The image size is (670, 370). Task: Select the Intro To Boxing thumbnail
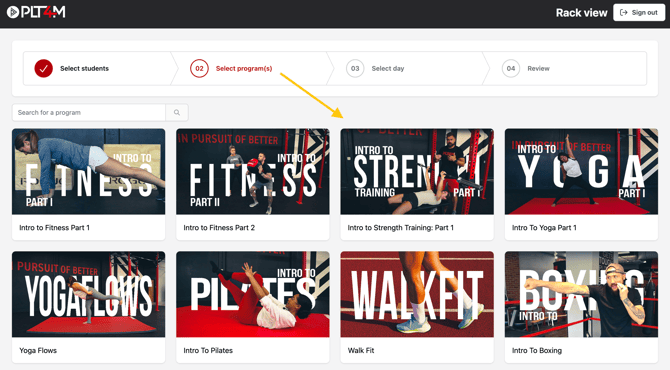pyautogui.click(x=581, y=294)
